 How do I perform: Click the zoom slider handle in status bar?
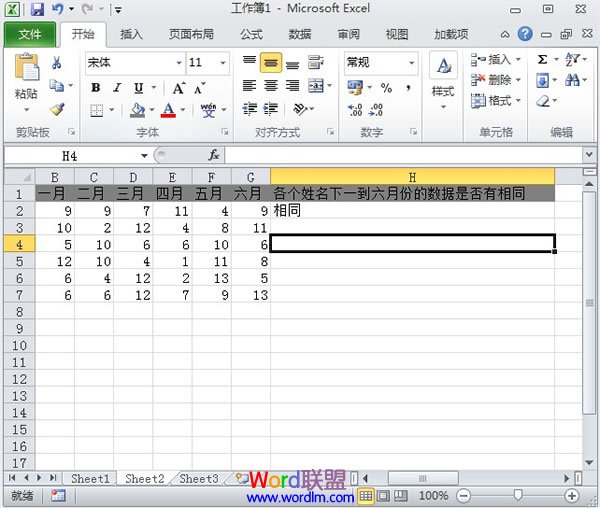pyautogui.click(x=517, y=495)
